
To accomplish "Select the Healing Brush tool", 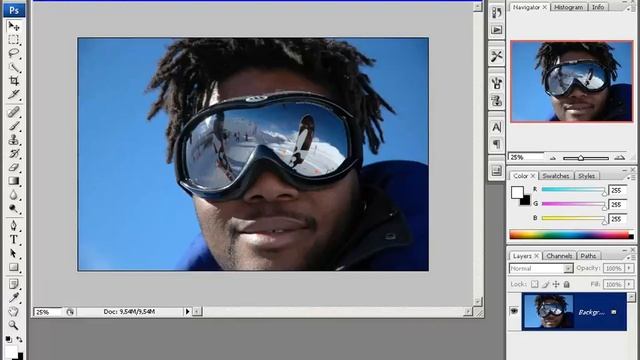I will point(13,111).
